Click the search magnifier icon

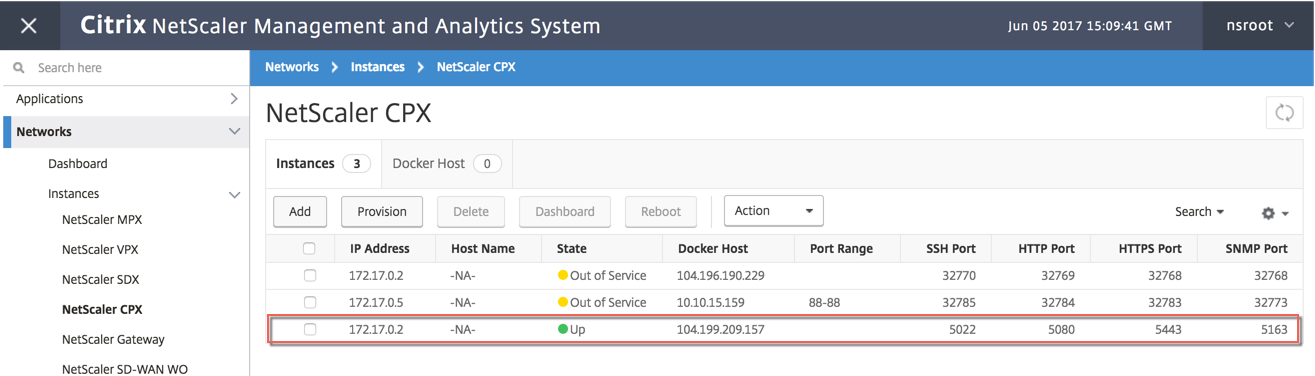coord(19,68)
